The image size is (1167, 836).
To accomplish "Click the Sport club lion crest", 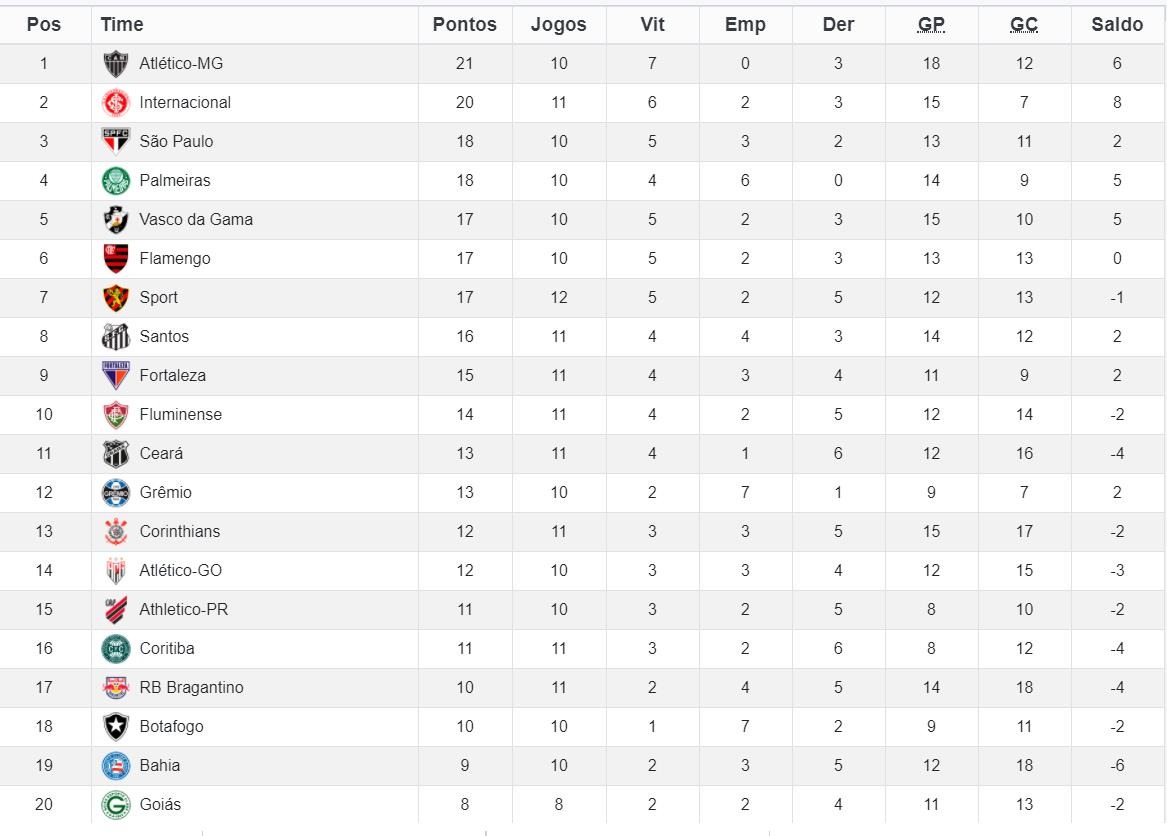I will pyautogui.click(x=115, y=298).
